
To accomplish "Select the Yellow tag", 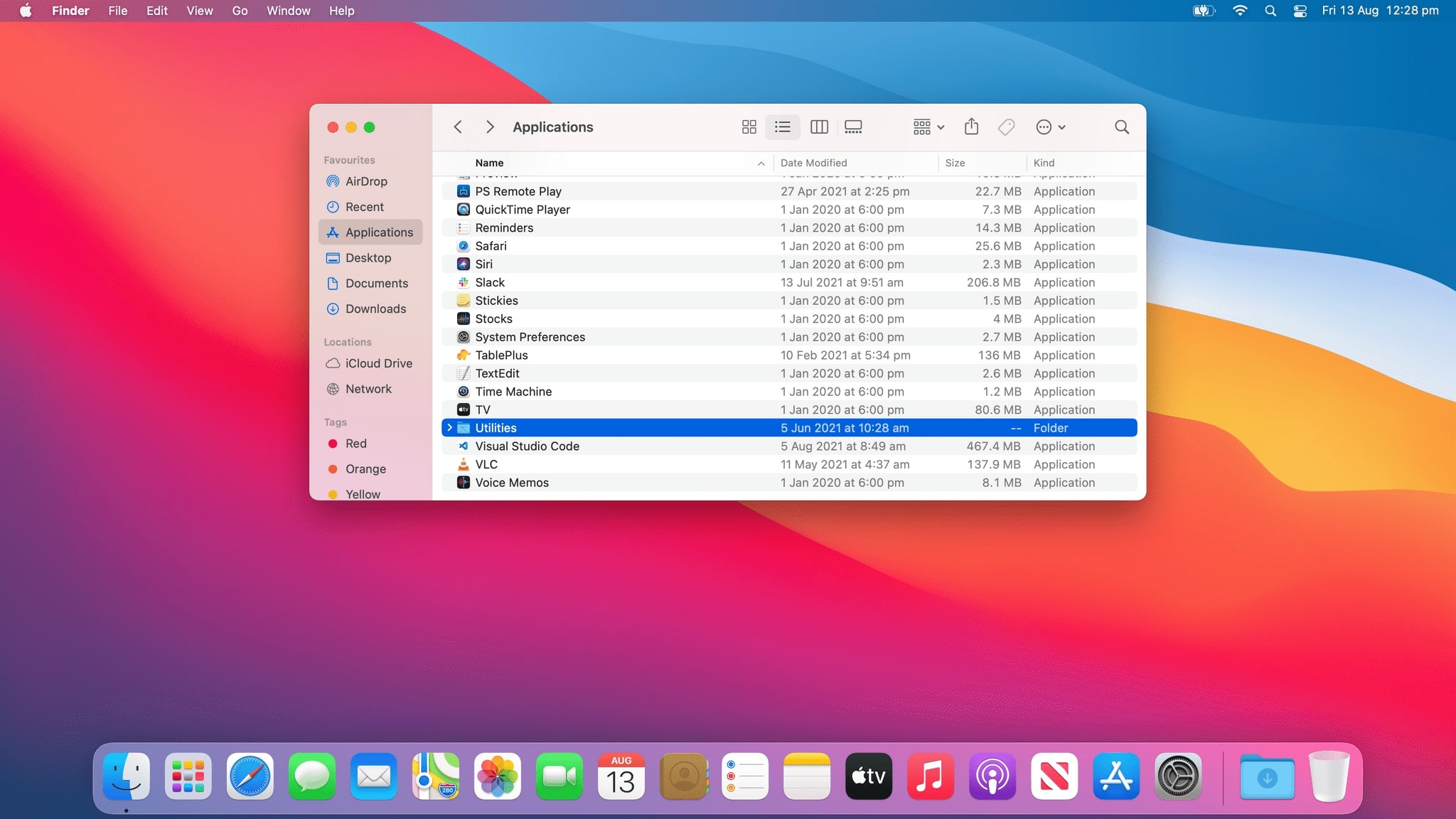I will click(x=370, y=494).
